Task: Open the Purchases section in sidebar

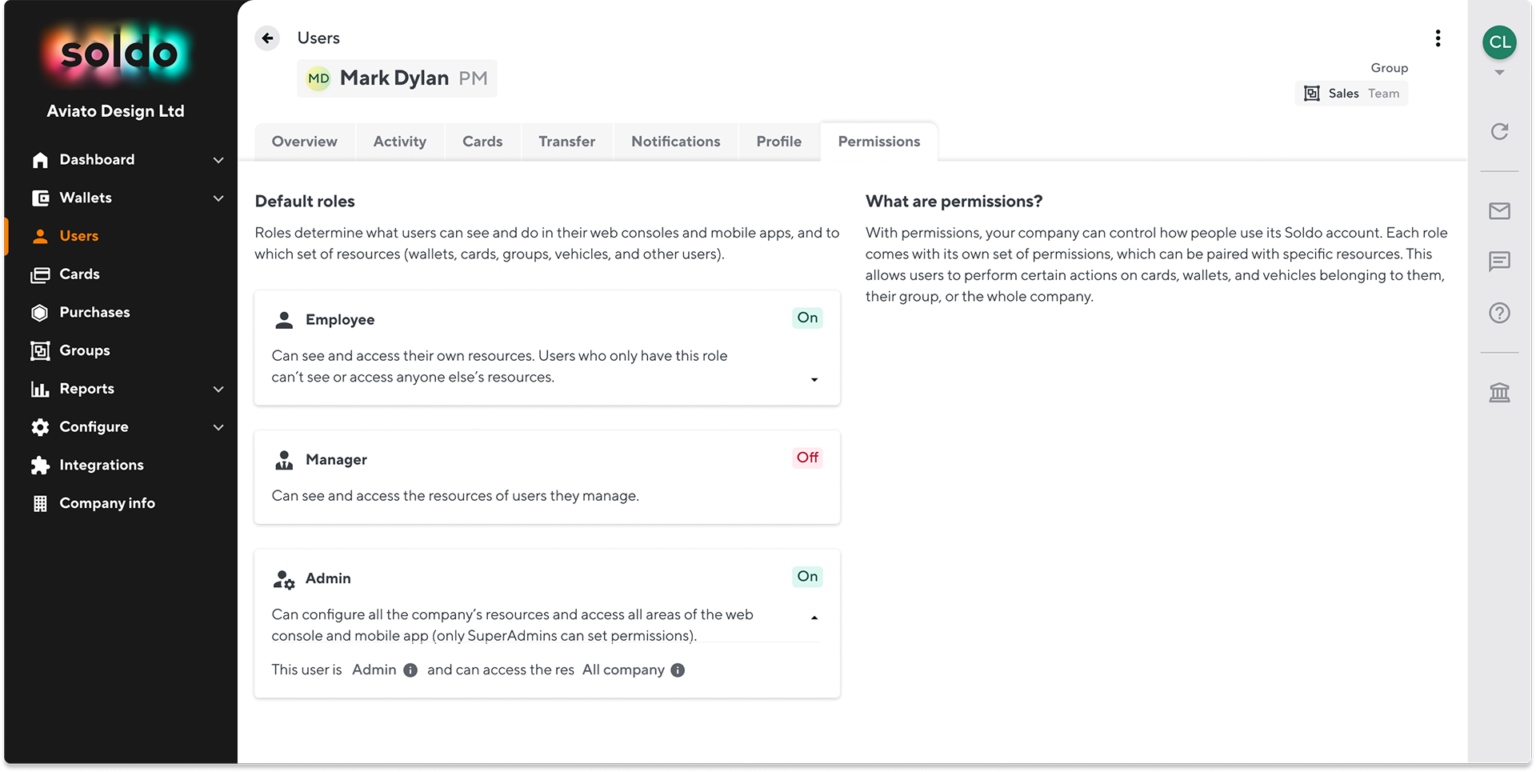Action: [x=94, y=312]
